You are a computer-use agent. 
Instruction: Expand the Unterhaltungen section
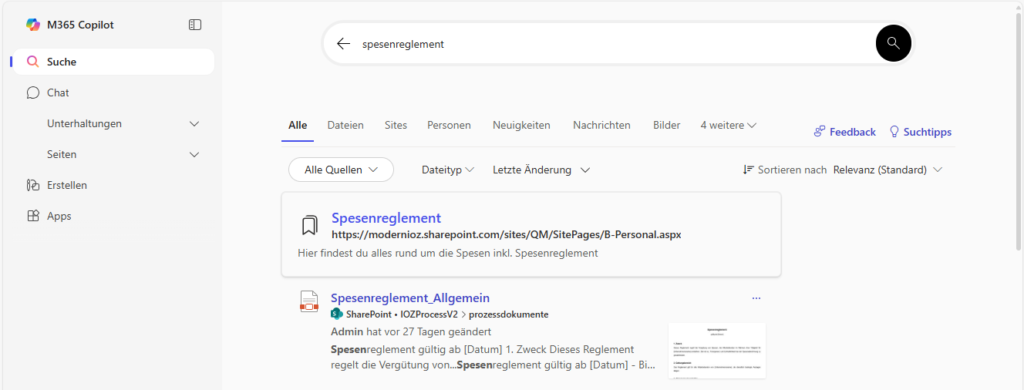[194, 123]
